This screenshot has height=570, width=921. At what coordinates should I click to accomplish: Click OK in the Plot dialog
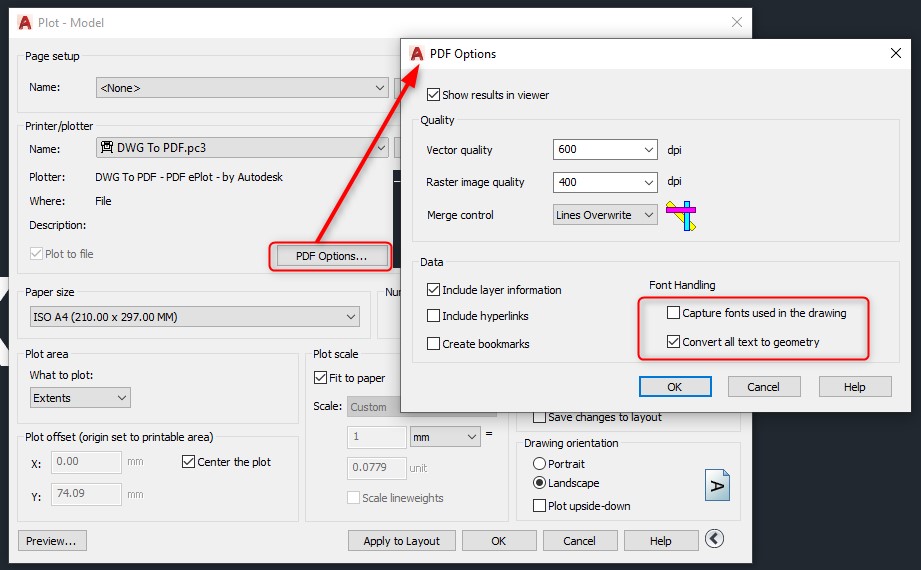(x=499, y=541)
